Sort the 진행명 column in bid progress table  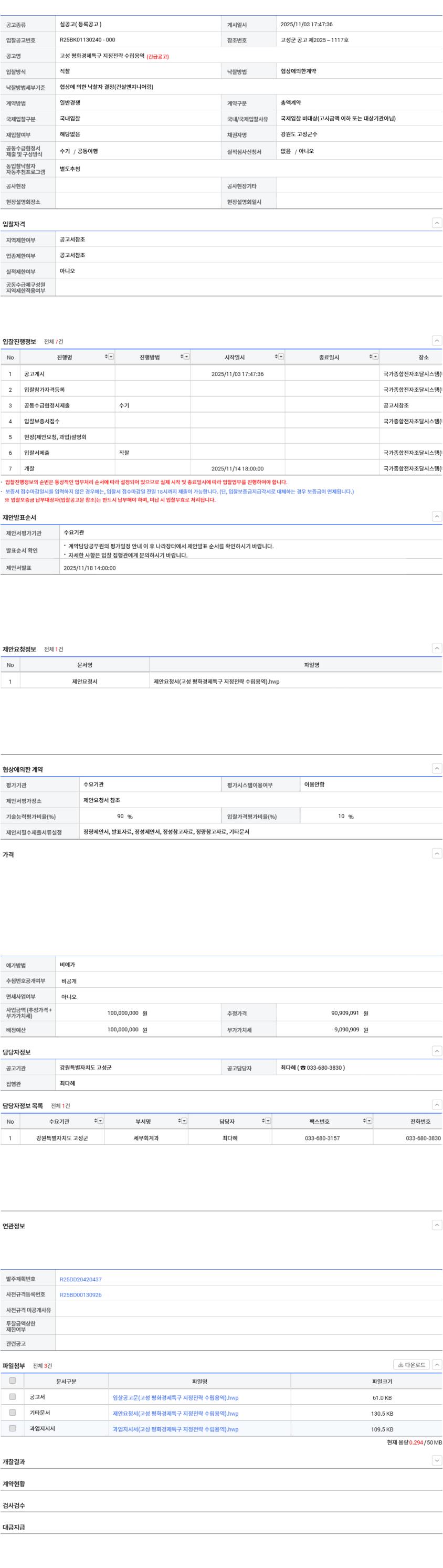point(106,357)
